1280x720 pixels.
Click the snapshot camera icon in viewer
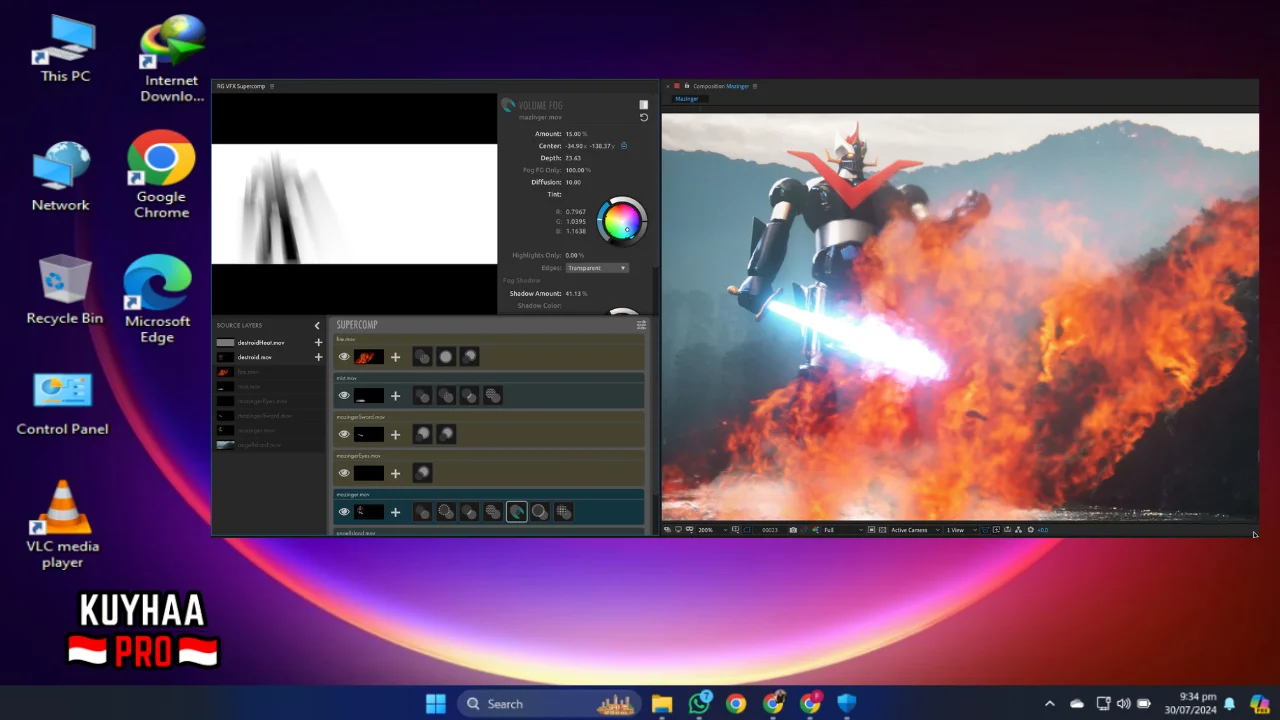click(x=793, y=530)
